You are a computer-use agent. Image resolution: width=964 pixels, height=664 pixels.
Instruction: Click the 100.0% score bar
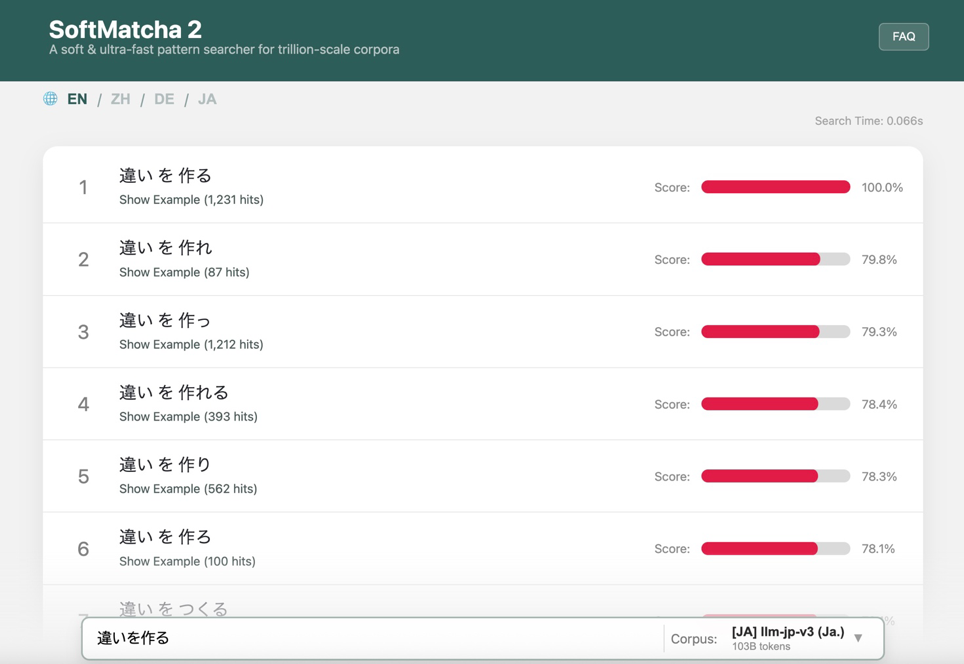(x=776, y=187)
